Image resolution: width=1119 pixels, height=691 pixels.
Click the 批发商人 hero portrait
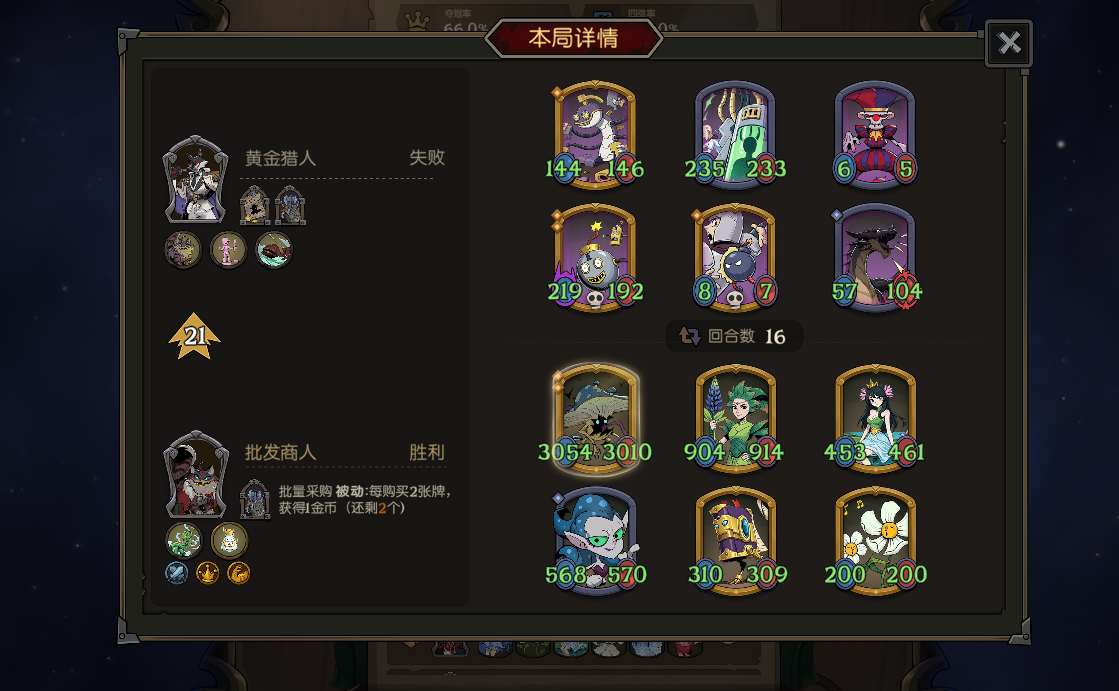pos(196,474)
